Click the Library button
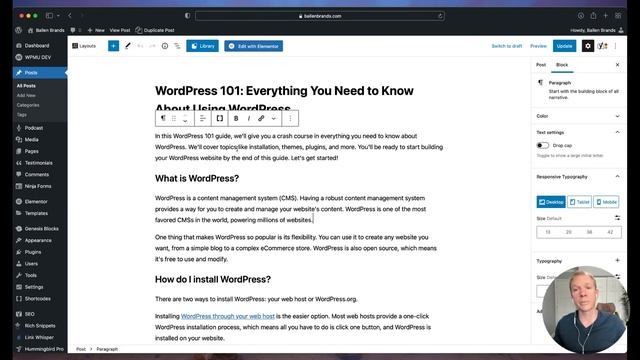The height and width of the screenshot is (360, 640). [202, 46]
